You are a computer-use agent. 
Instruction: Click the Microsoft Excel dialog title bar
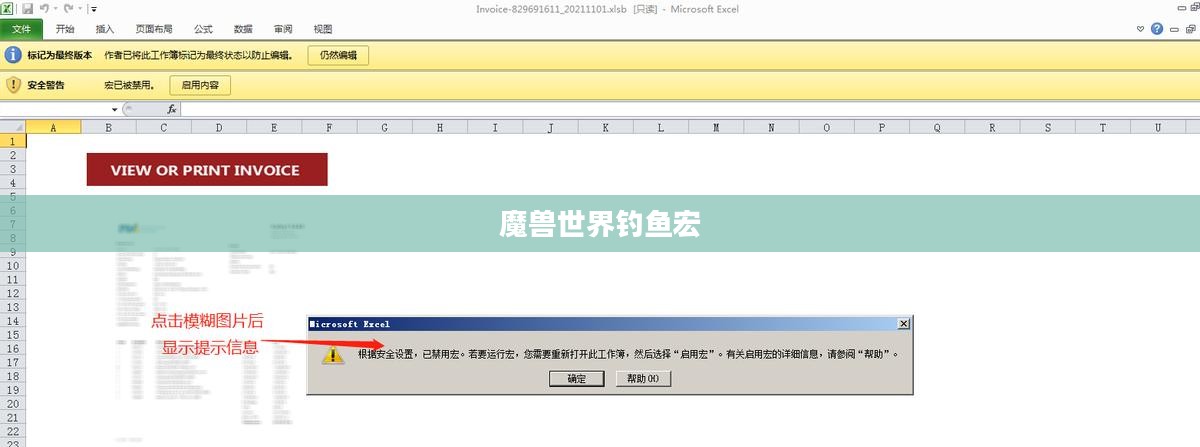(x=610, y=324)
